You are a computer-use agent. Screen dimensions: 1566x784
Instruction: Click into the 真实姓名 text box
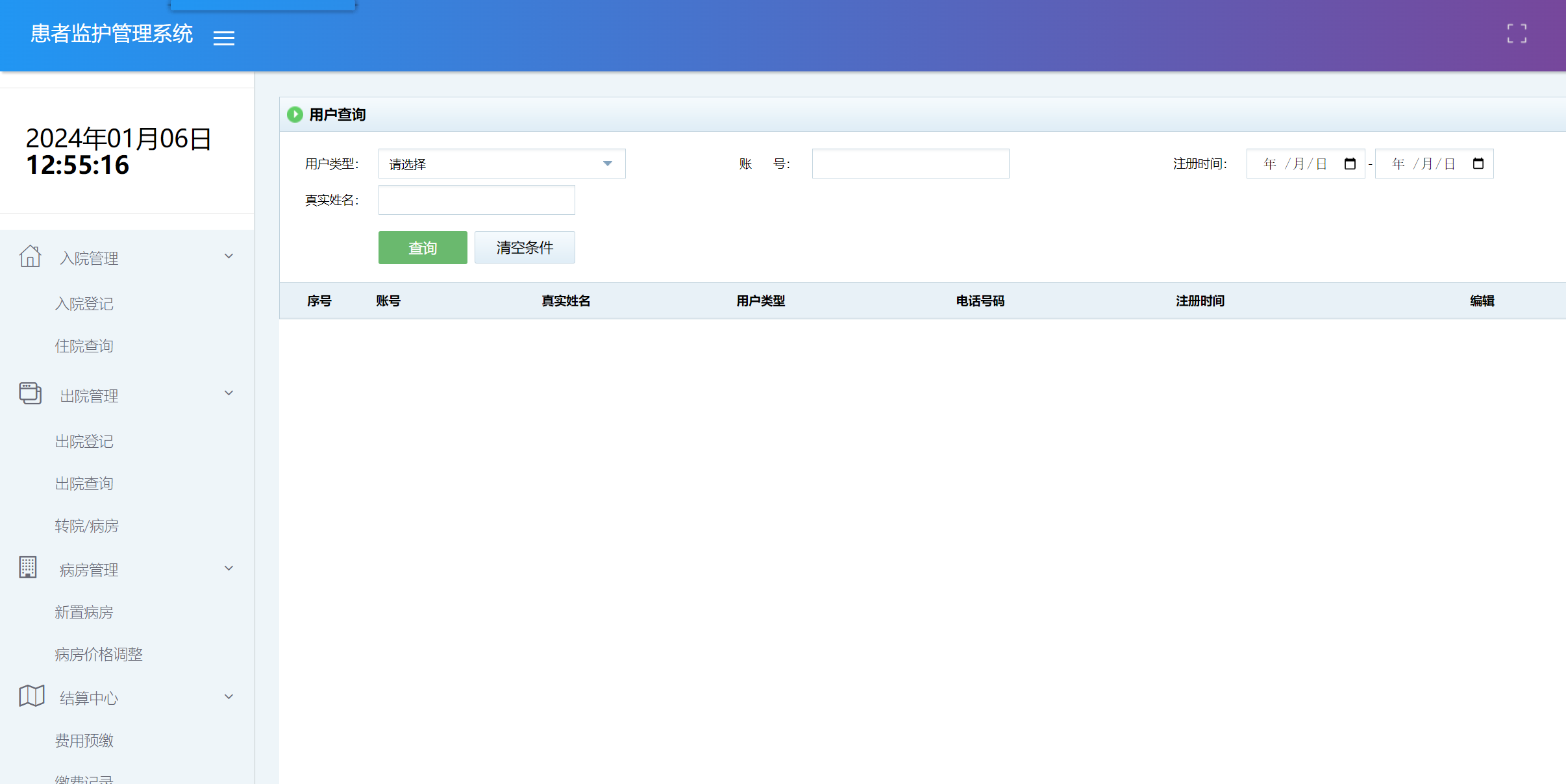coord(477,200)
